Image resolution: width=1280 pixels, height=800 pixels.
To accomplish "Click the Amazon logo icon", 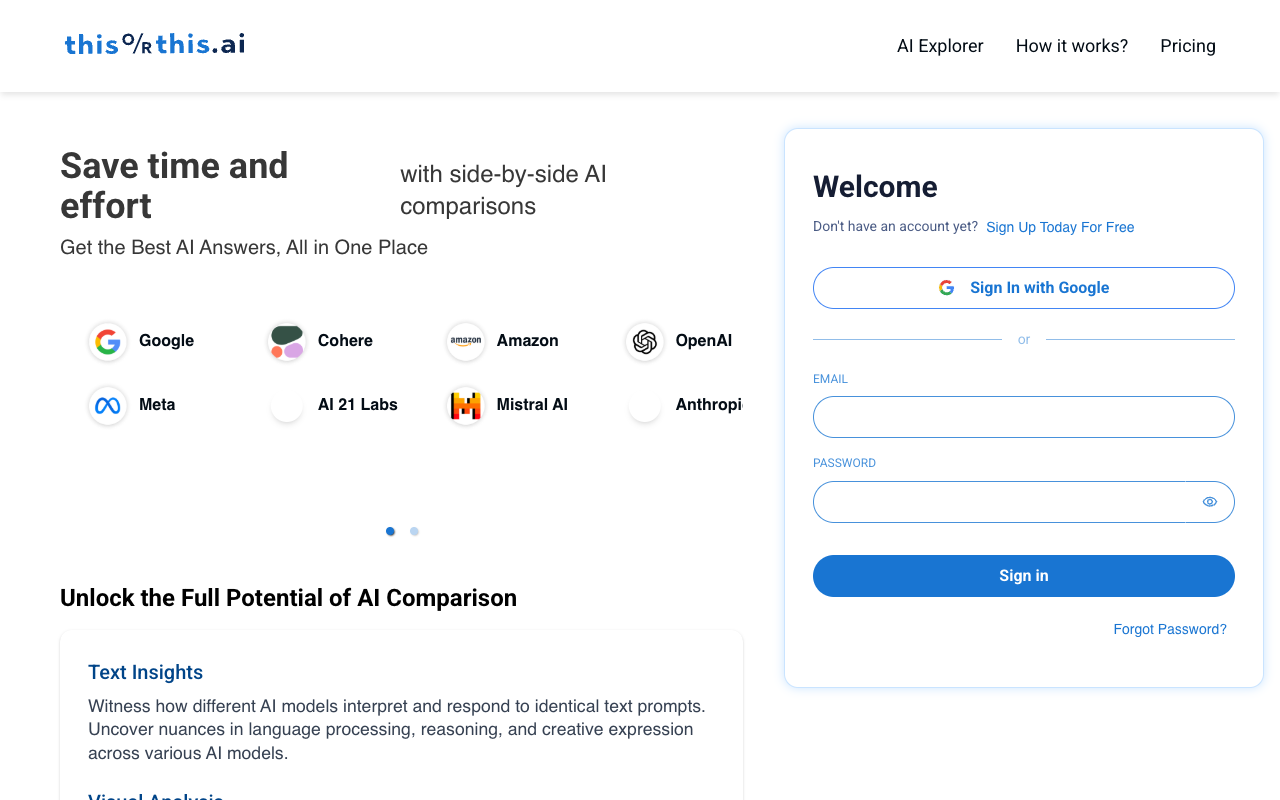I will 466,341.
